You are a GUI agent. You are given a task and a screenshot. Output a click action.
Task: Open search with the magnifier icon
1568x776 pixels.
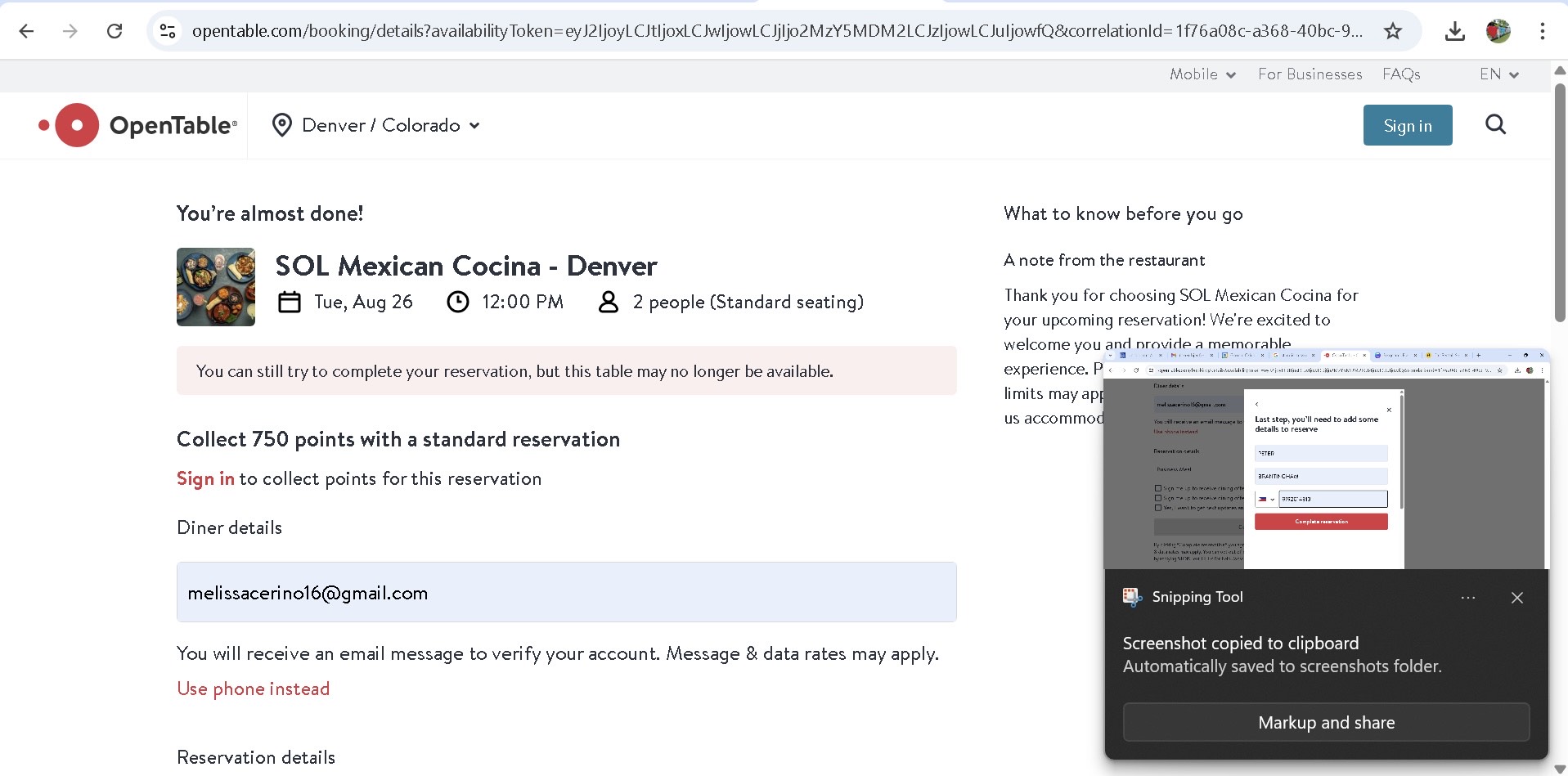(1495, 124)
